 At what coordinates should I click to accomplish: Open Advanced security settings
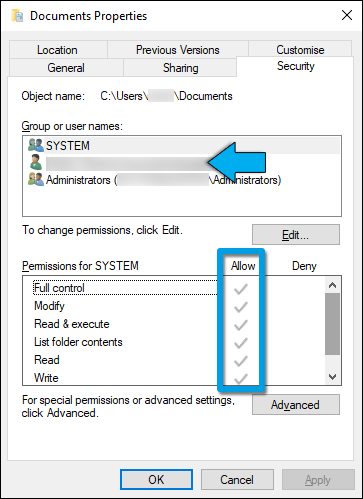(296, 405)
